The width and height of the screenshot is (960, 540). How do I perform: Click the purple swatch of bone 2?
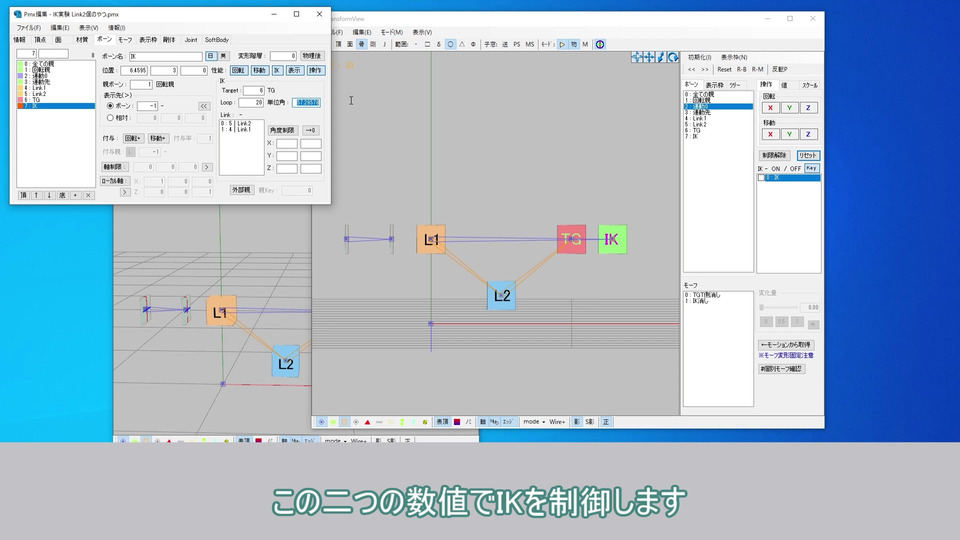20,76
